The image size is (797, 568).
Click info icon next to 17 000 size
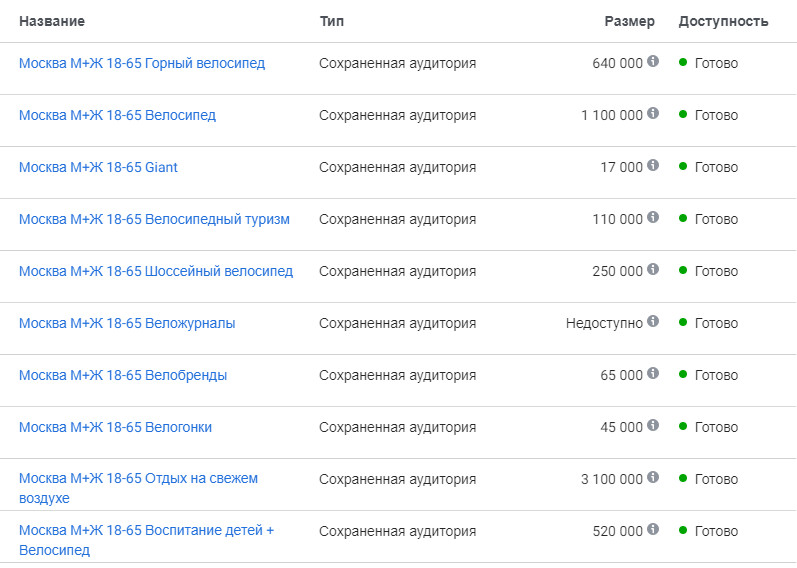point(653,166)
